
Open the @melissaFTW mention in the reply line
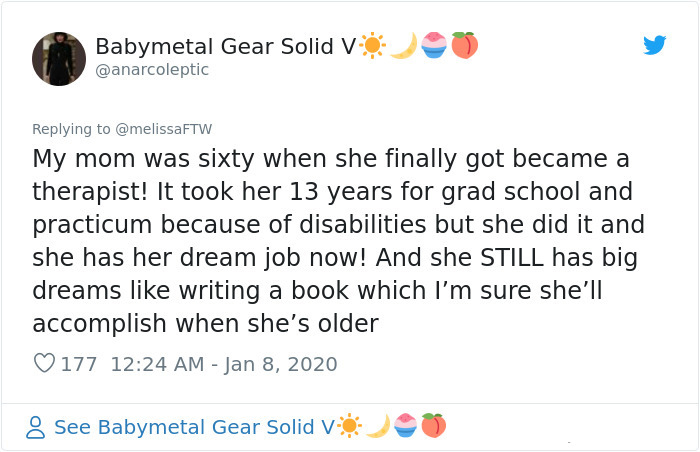166,129
